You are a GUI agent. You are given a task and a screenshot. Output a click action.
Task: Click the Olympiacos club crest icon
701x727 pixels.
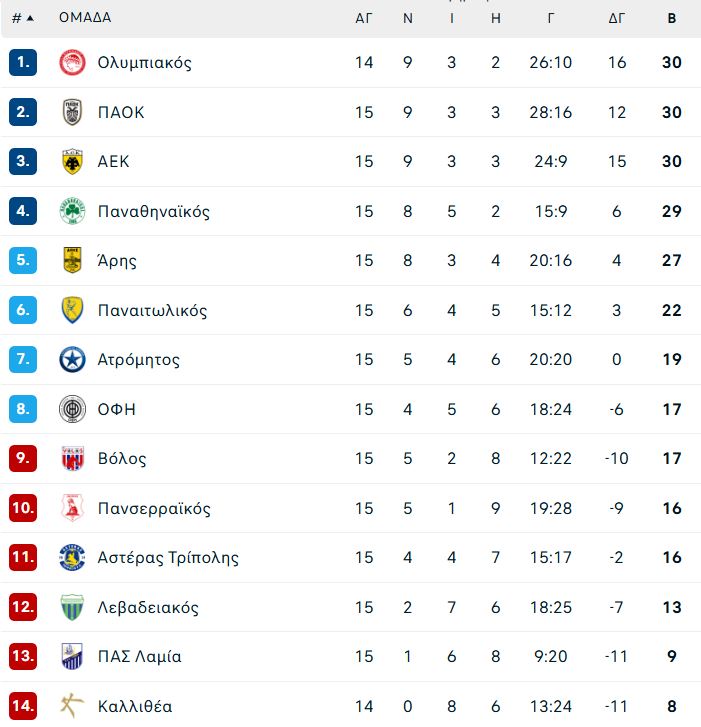(x=72, y=63)
